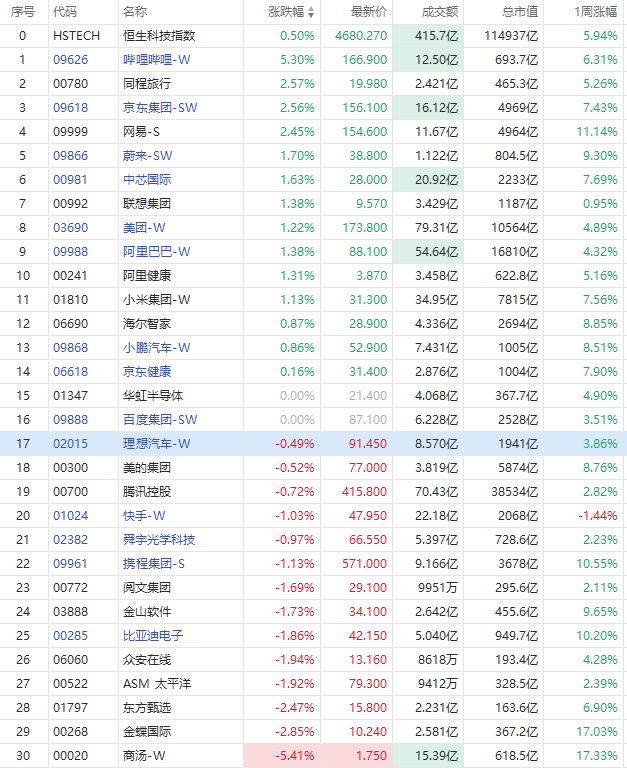Open 快手-W stock link
The width and height of the screenshot is (627, 768).
click(x=144, y=516)
